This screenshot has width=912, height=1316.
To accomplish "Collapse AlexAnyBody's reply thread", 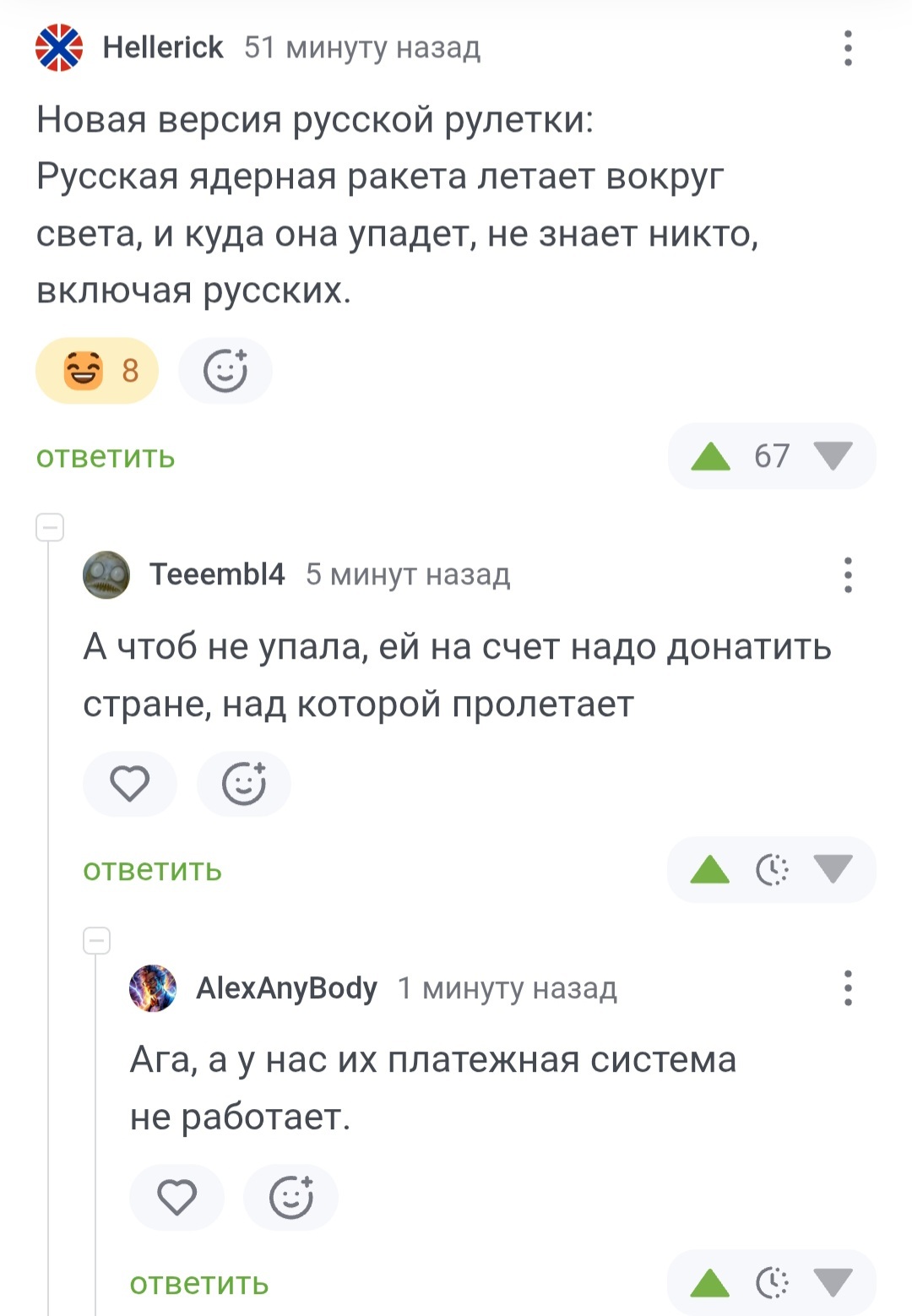I will point(97,940).
